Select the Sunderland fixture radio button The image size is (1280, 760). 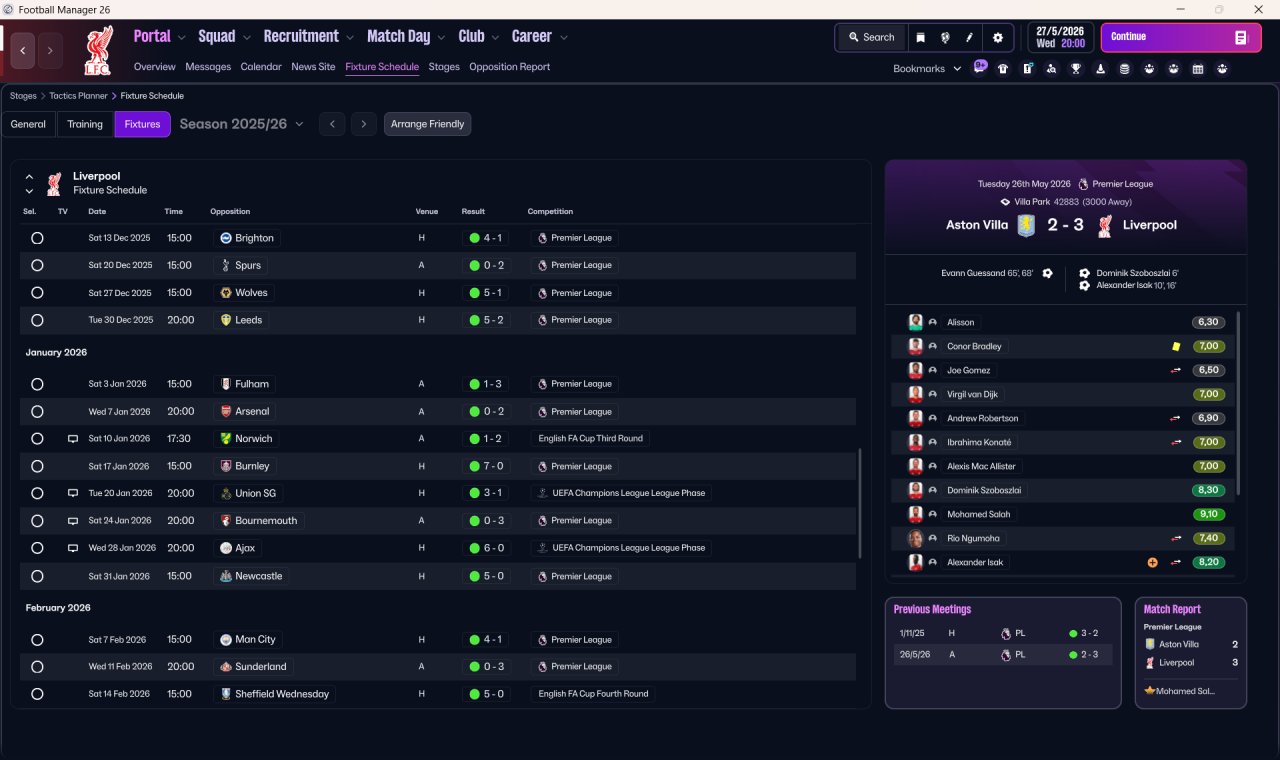[x=37, y=666]
